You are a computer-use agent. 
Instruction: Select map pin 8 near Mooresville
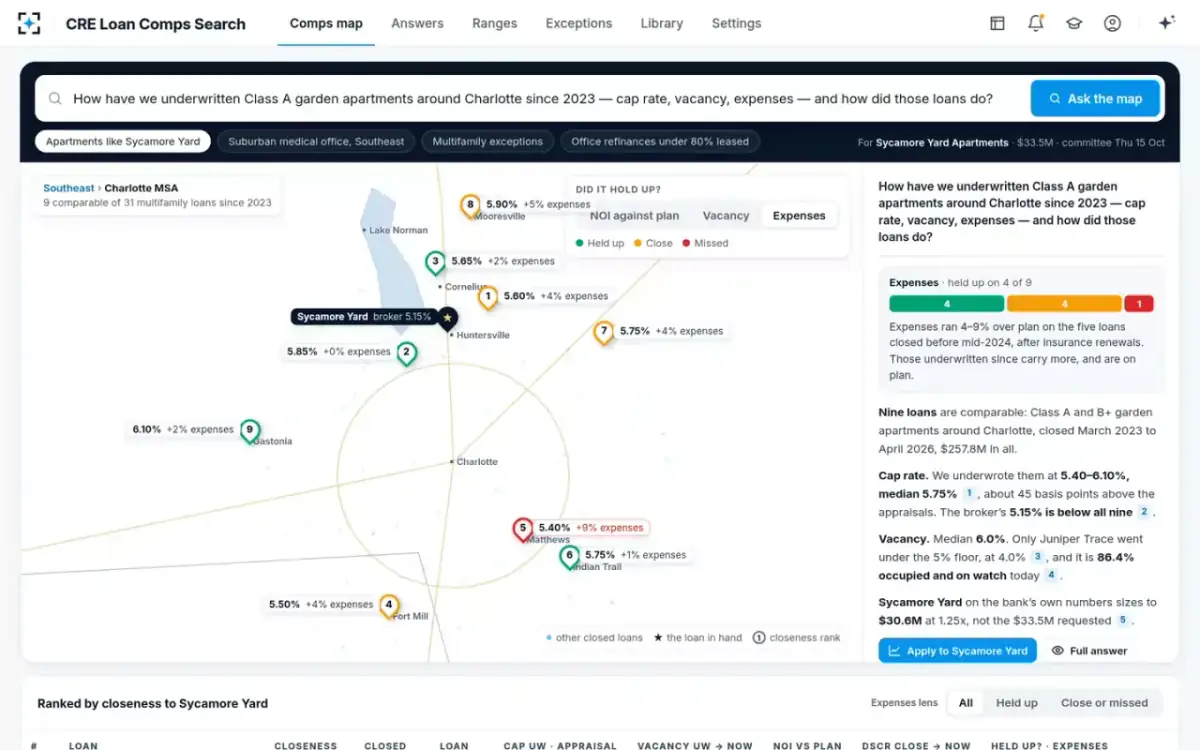470,206
